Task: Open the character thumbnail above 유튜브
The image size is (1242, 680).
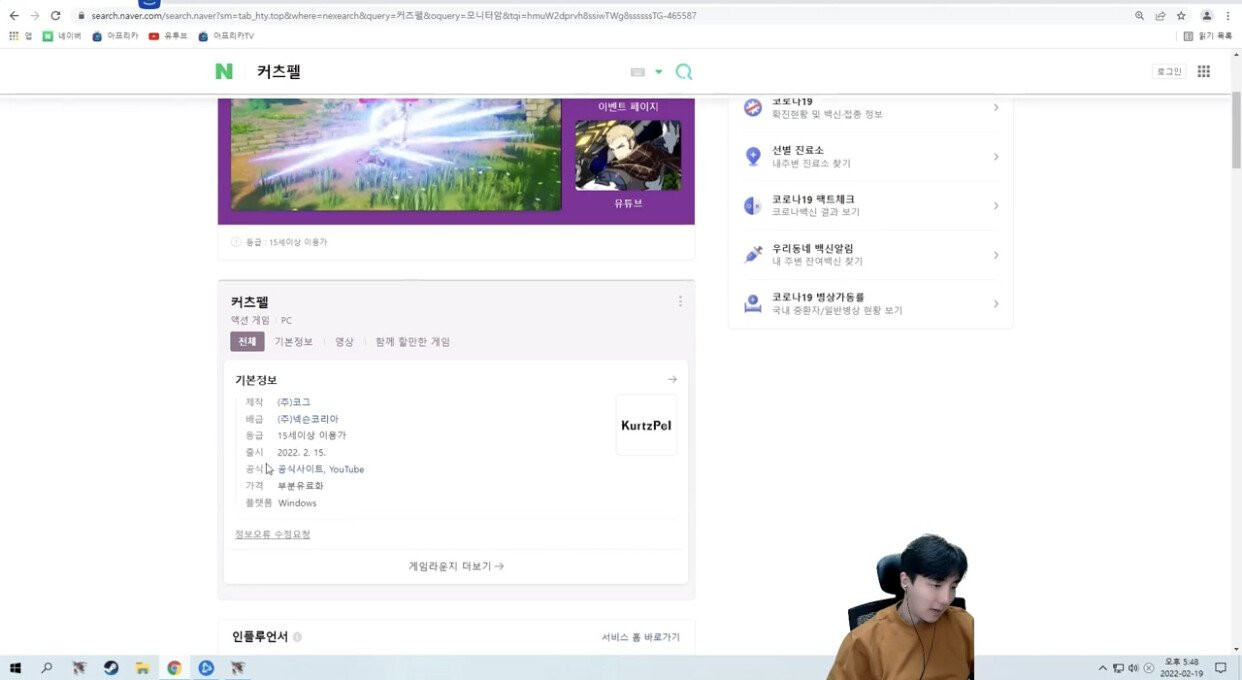Action: (628, 155)
